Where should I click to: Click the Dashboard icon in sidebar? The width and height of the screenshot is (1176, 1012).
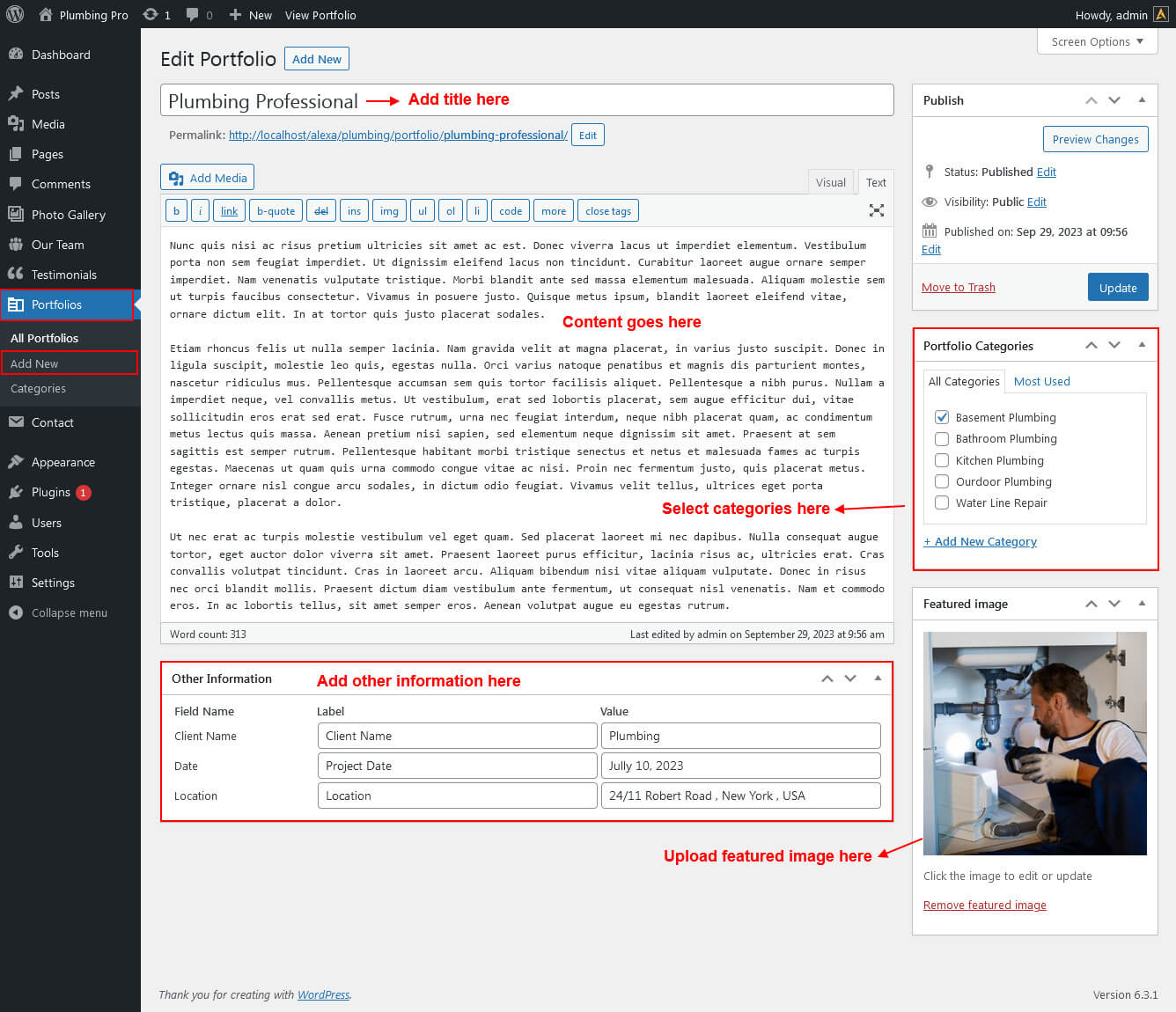[16, 54]
